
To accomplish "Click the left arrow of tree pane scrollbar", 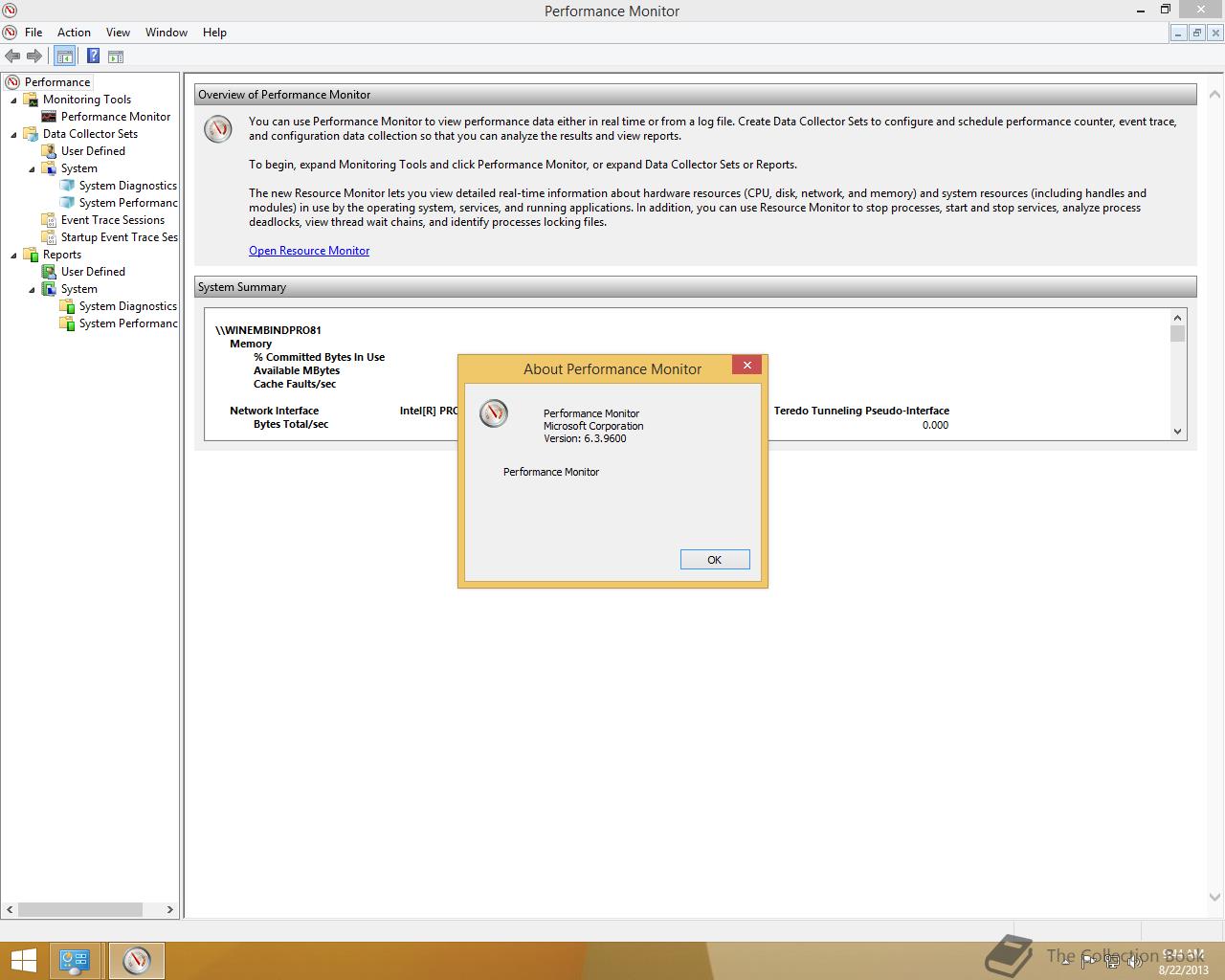I will 10,909.
